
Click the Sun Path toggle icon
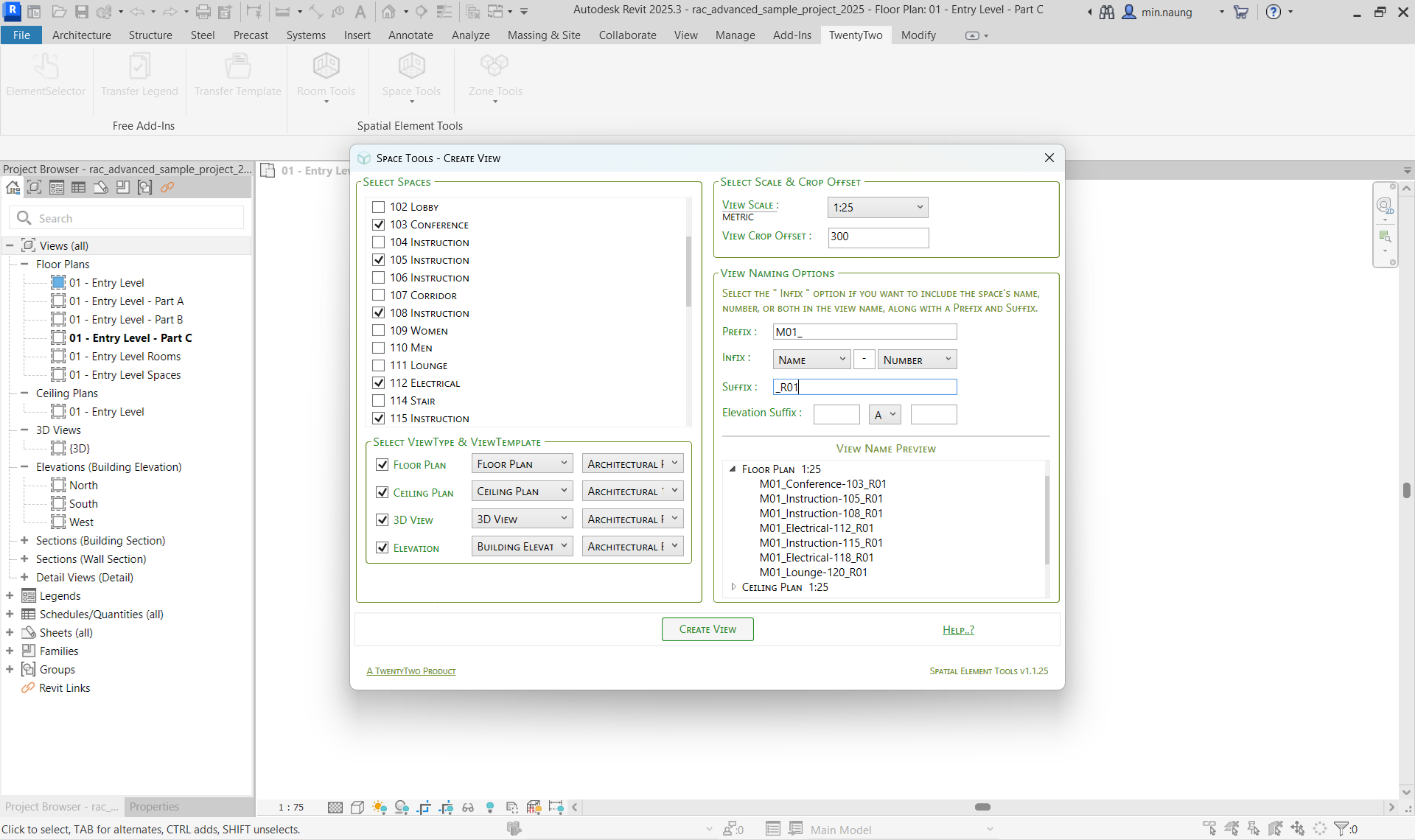pos(380,808)
